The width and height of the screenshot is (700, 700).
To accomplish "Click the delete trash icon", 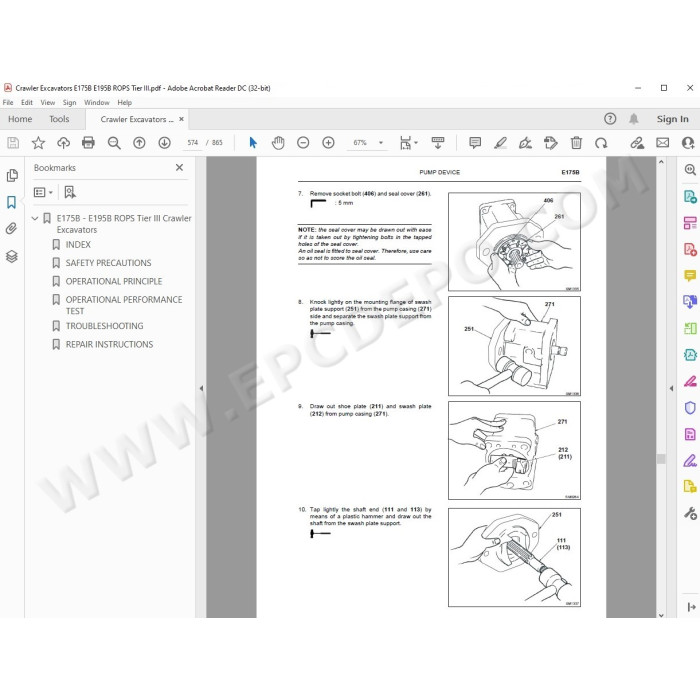I will [576, 143].
